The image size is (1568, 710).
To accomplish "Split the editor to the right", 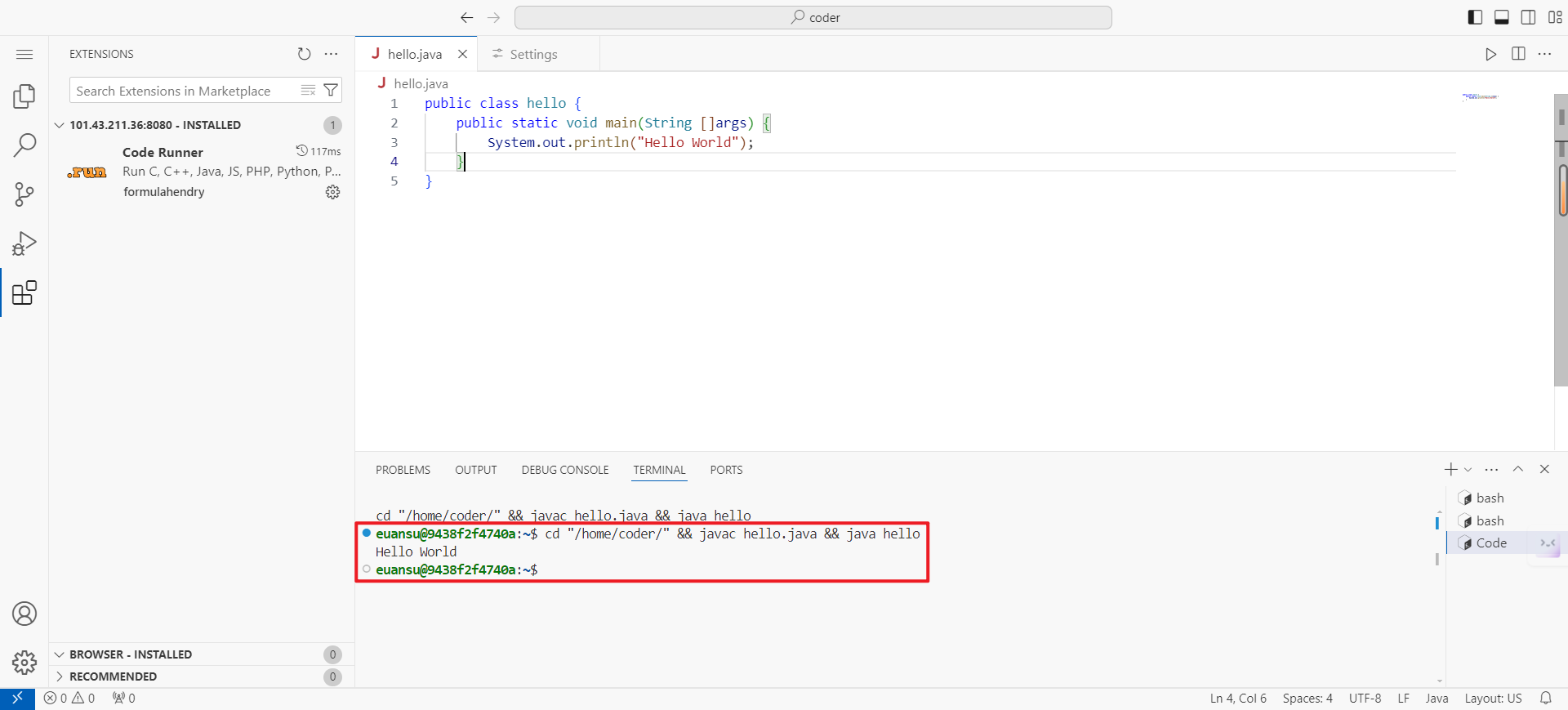I will 1518,54.
